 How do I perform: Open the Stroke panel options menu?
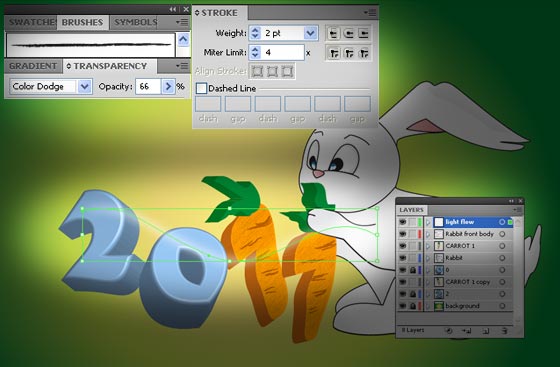point(370,13)
